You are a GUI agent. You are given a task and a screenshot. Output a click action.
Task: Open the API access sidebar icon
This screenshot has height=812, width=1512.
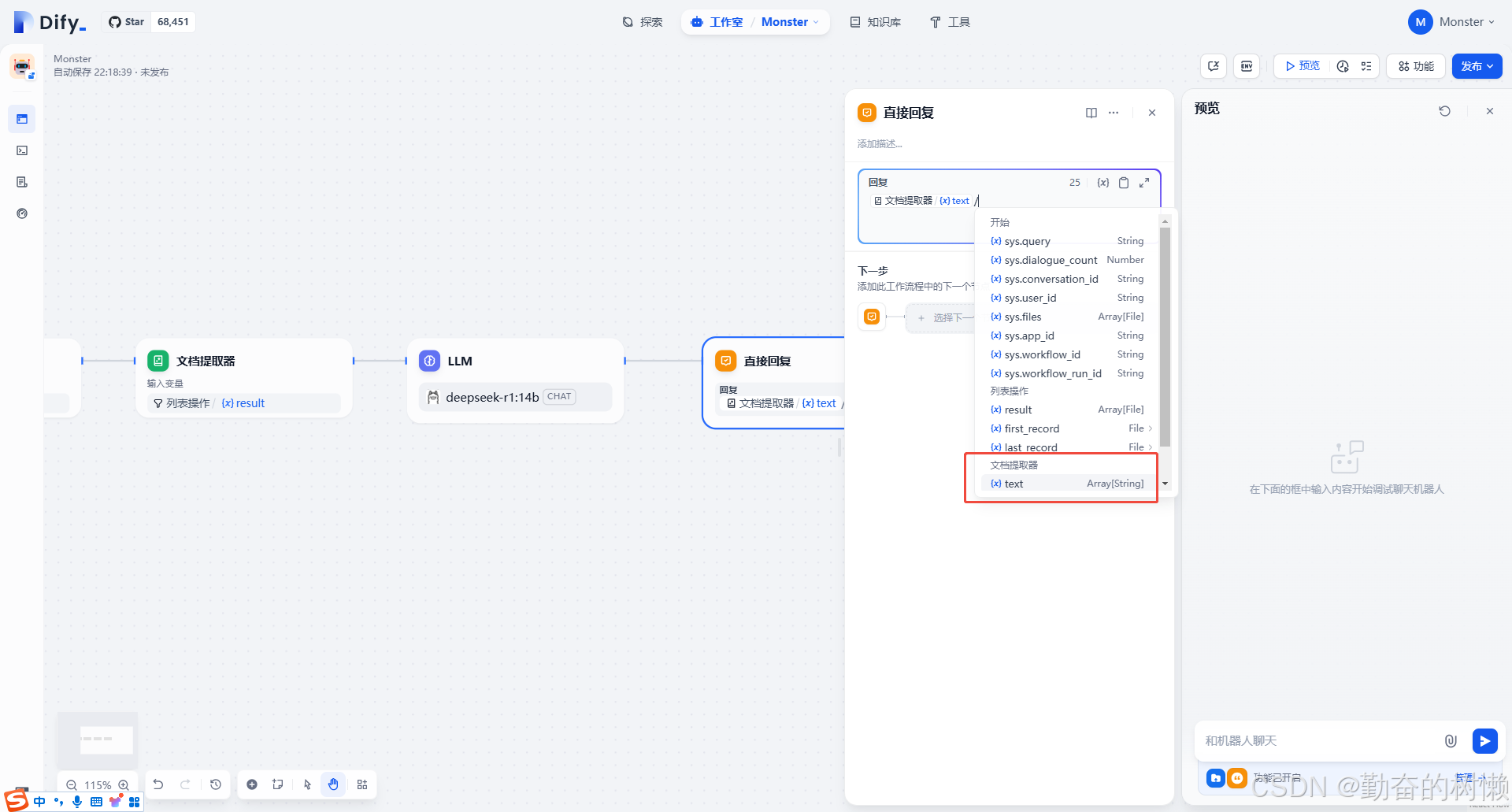coord(22,150)
